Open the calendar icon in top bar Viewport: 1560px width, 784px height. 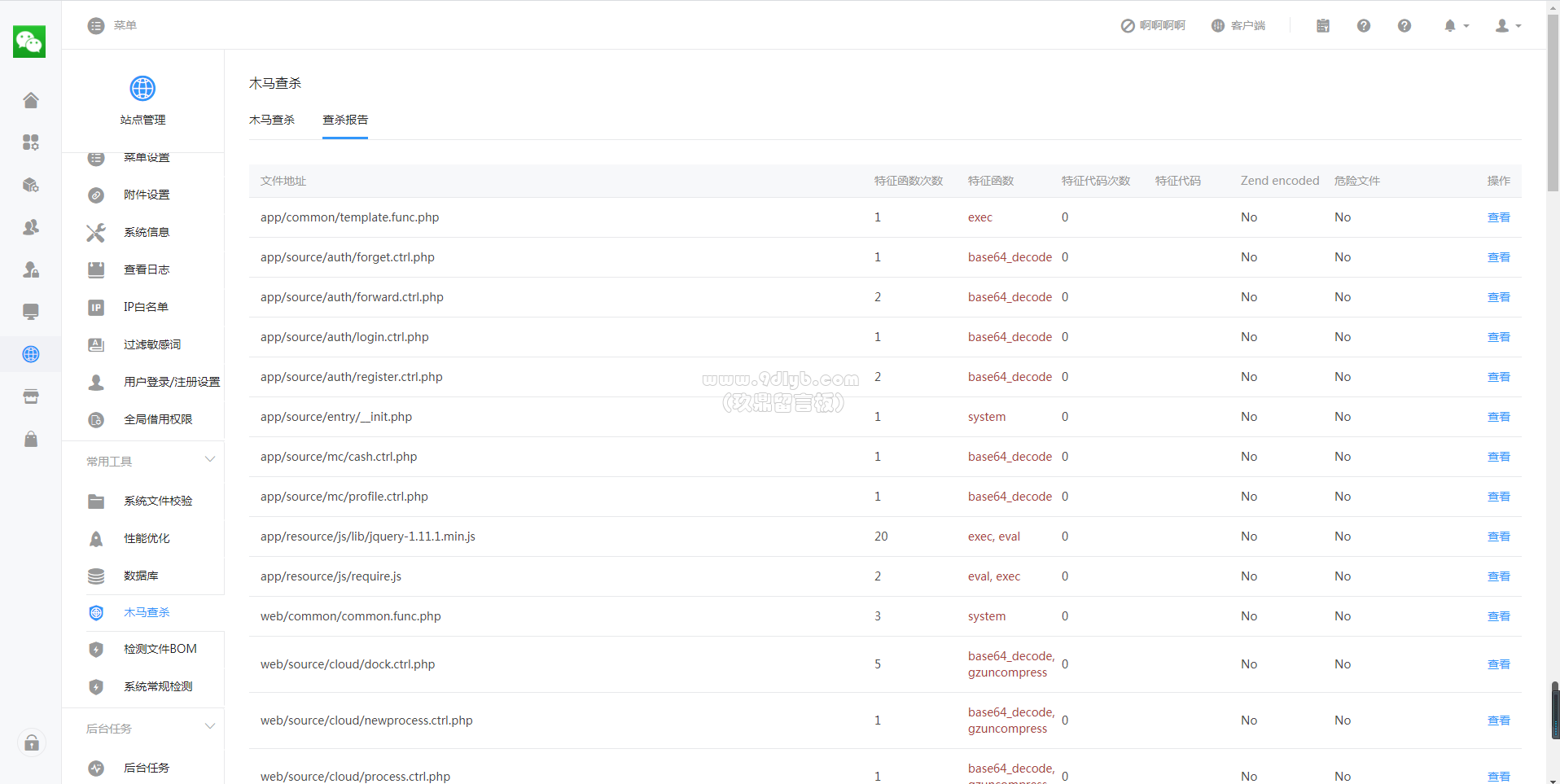(x=1323, y=26)
